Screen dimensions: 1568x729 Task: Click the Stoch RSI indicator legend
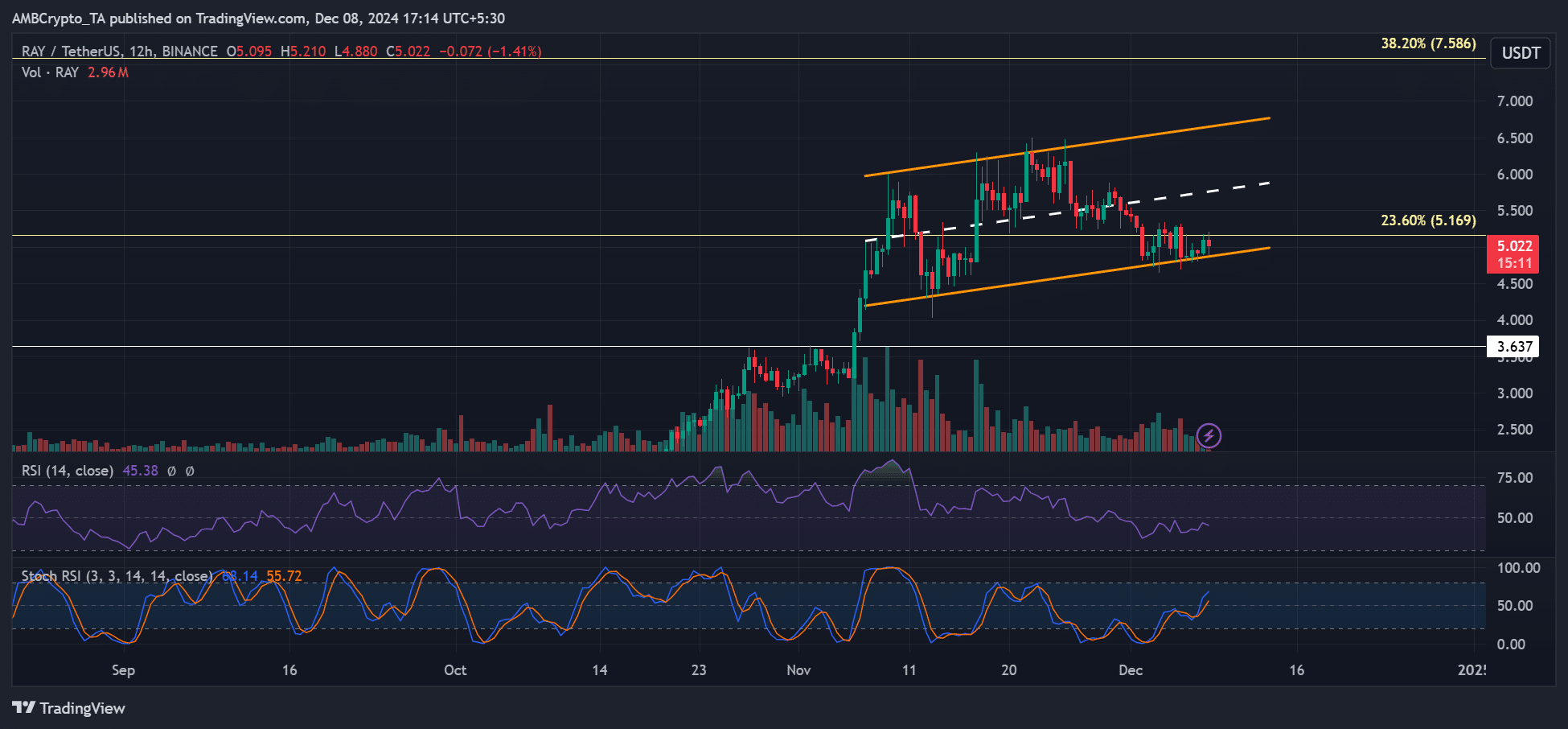coord(117,576)
